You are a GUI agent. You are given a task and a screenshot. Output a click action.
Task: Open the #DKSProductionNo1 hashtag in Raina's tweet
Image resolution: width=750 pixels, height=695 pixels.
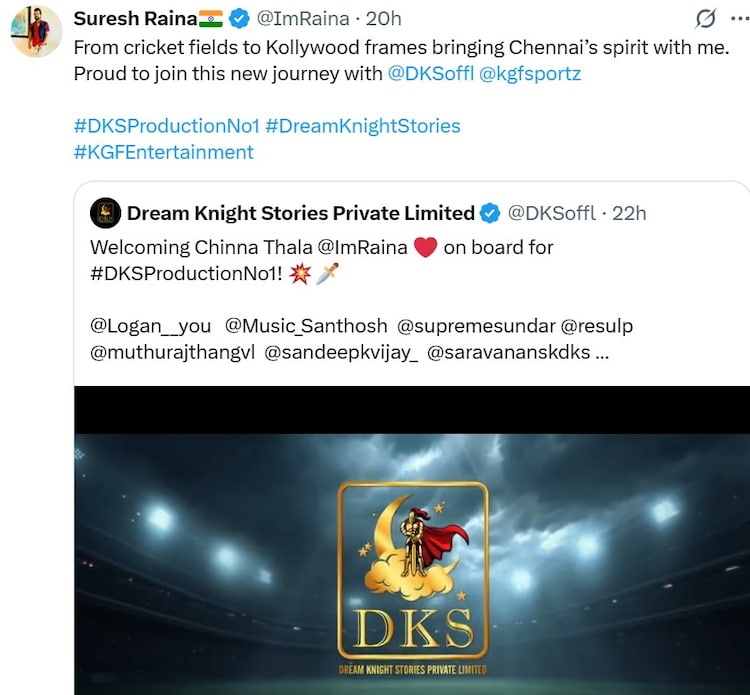166,126
